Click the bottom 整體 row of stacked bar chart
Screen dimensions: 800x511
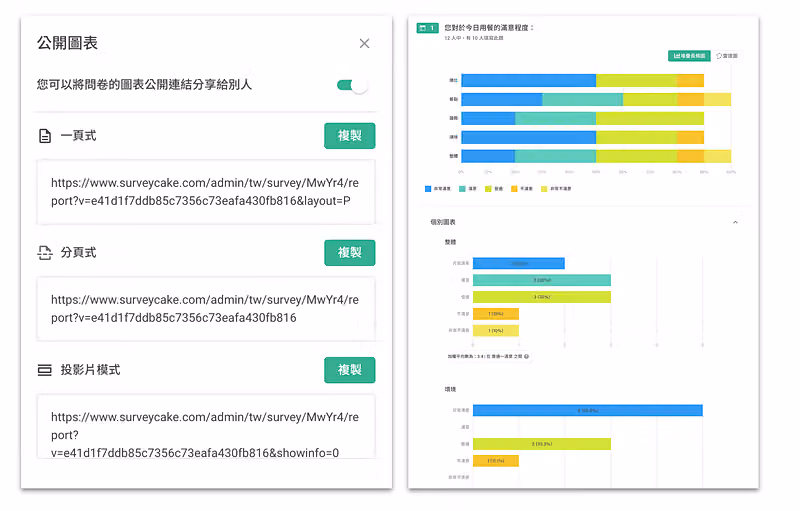point(596,156)
